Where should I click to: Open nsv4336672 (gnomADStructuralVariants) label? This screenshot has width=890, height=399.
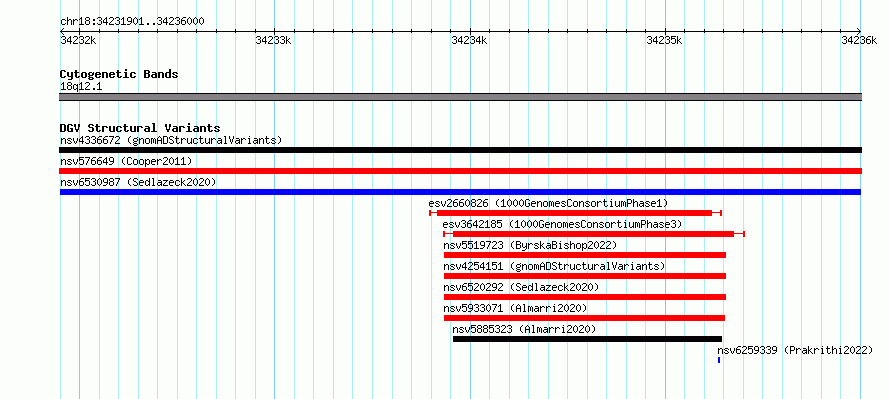coord(171,140)
